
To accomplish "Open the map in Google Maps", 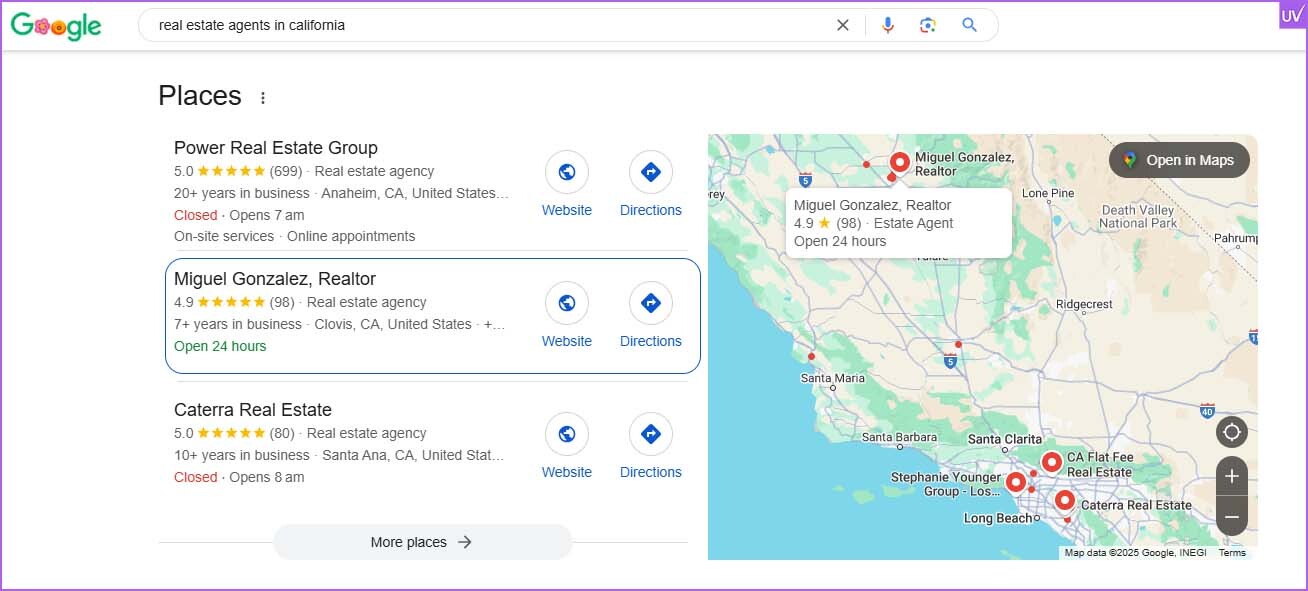I will tap(1179, 160).
